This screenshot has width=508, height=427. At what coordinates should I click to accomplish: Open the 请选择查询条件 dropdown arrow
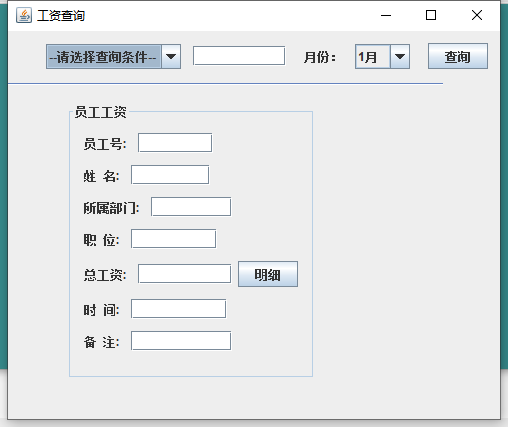click(171, 57)
